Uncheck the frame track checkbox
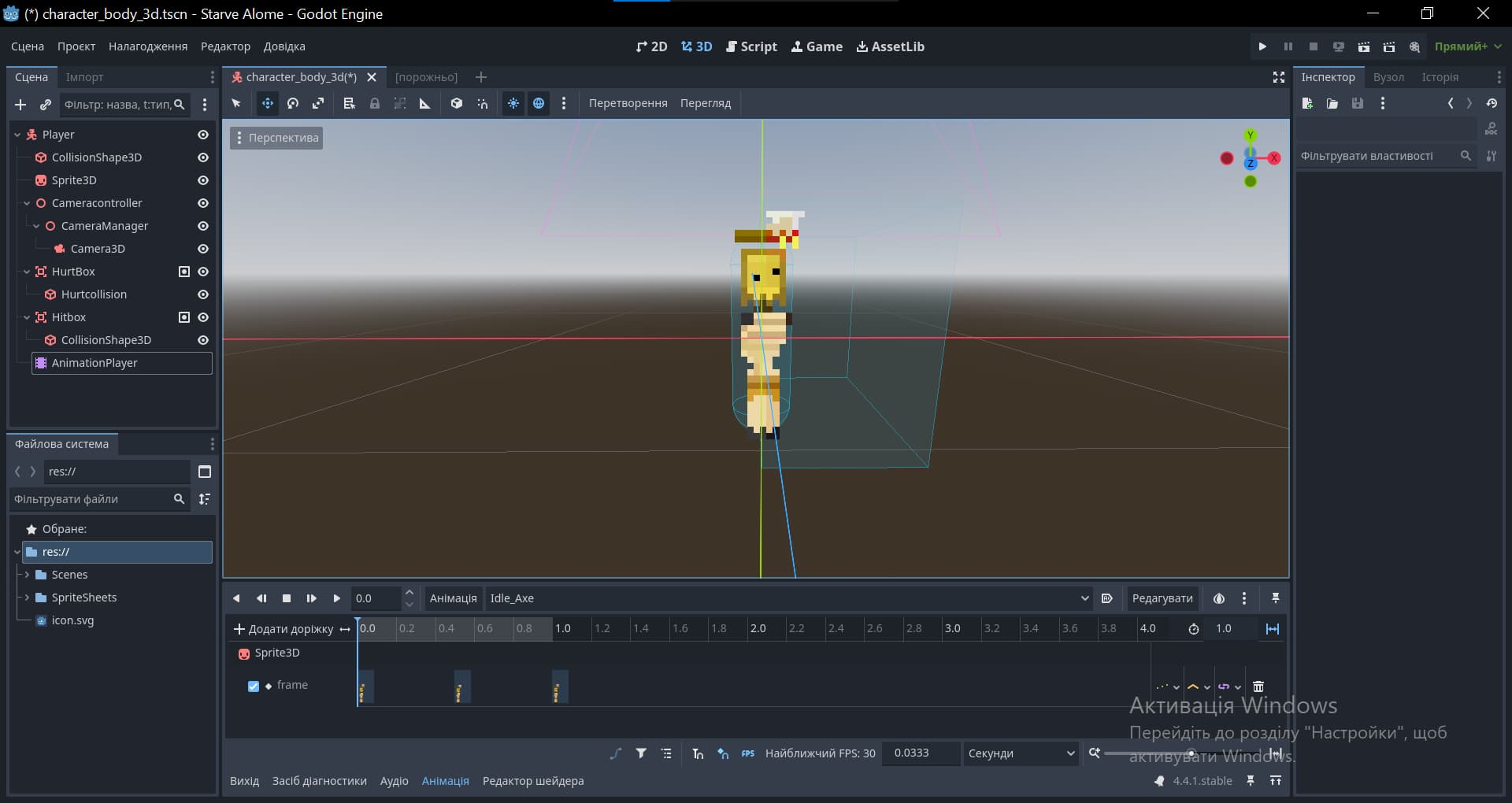Viewport: 1512px width, 803px height. 254,686
